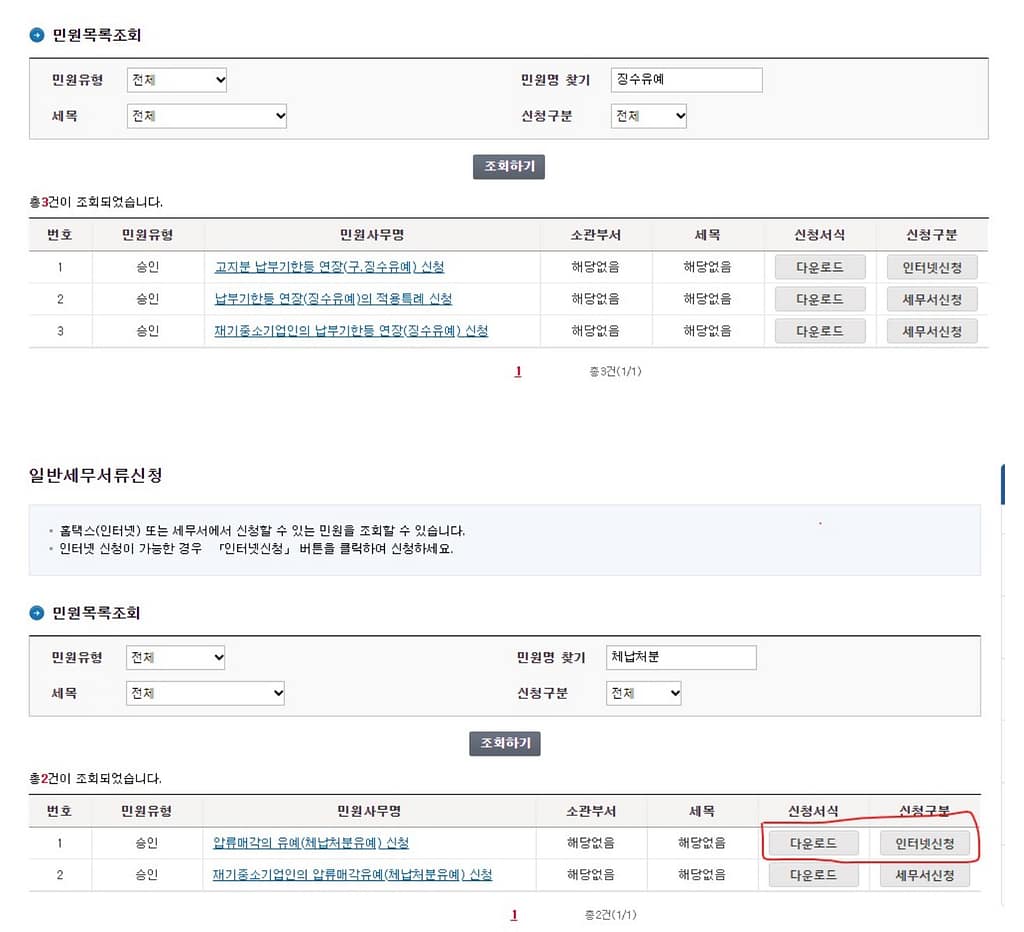Open the 민원유형 dropdown in the 체납처분 search panel

[176, 657]
